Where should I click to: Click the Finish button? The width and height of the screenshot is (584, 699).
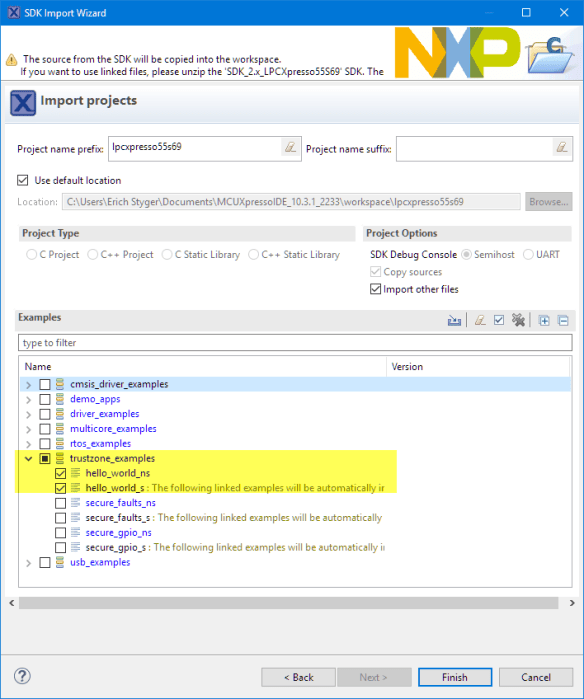tap(455, 677)
